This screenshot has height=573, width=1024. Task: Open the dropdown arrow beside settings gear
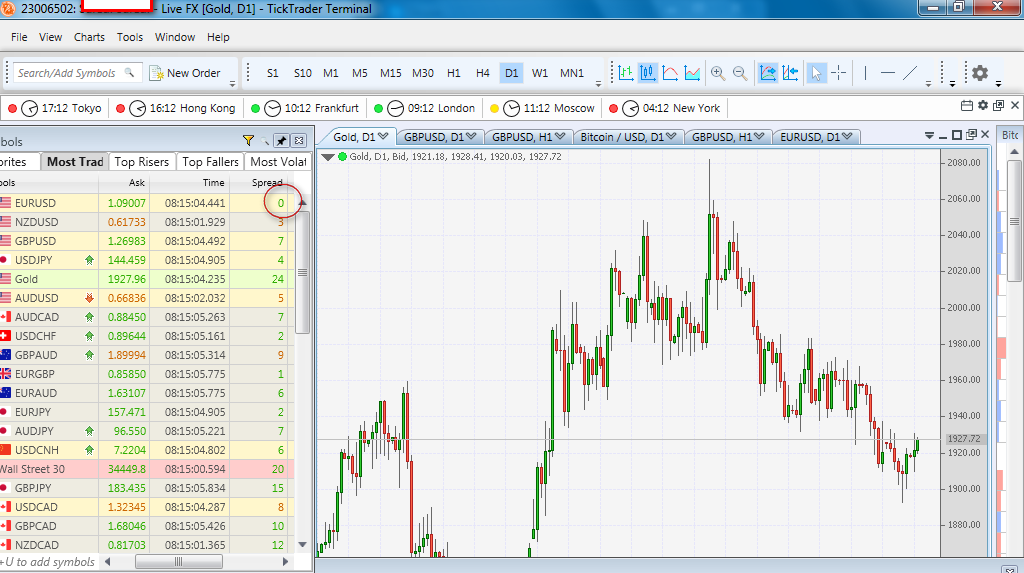(998, 84)
